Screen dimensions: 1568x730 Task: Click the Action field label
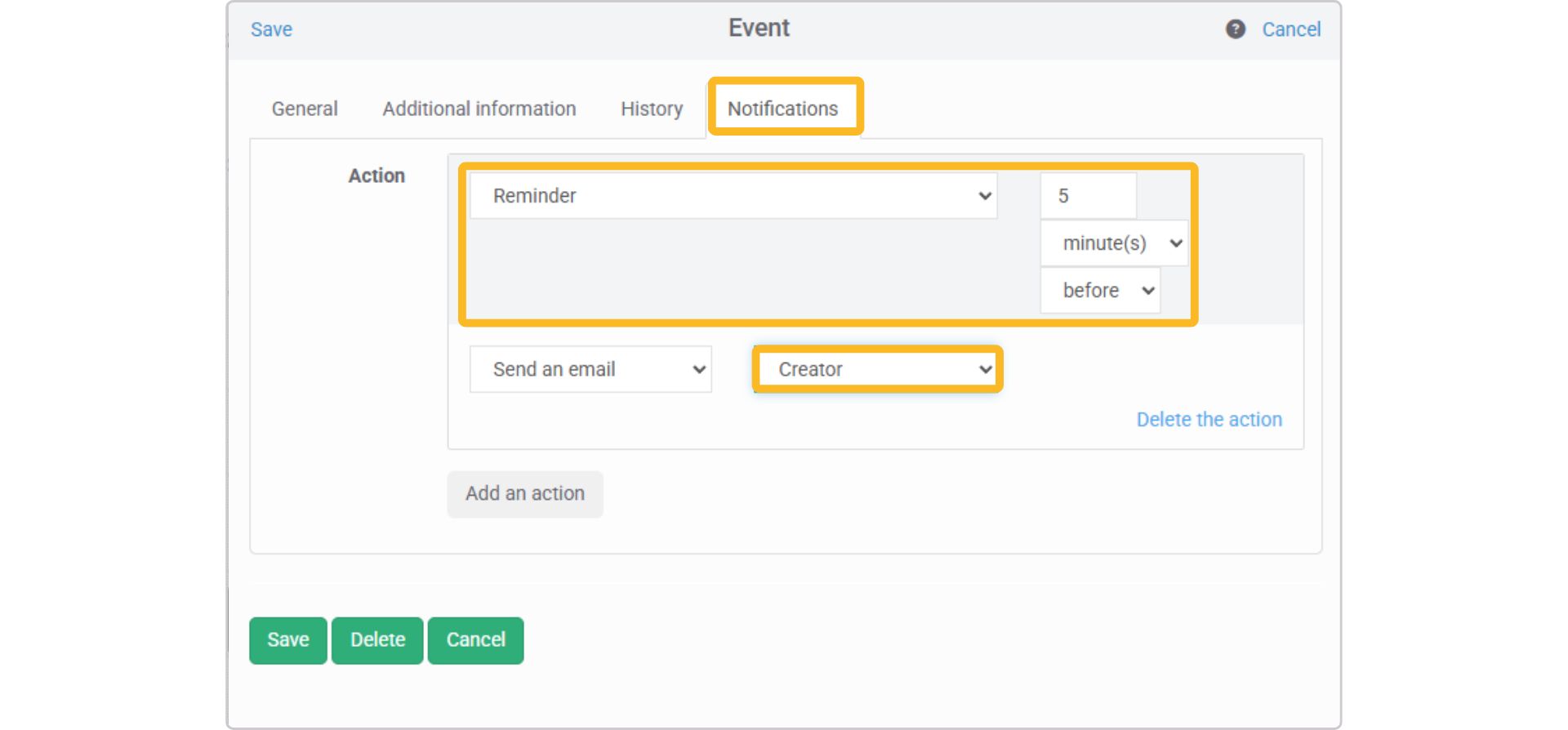tap(376, 176)
